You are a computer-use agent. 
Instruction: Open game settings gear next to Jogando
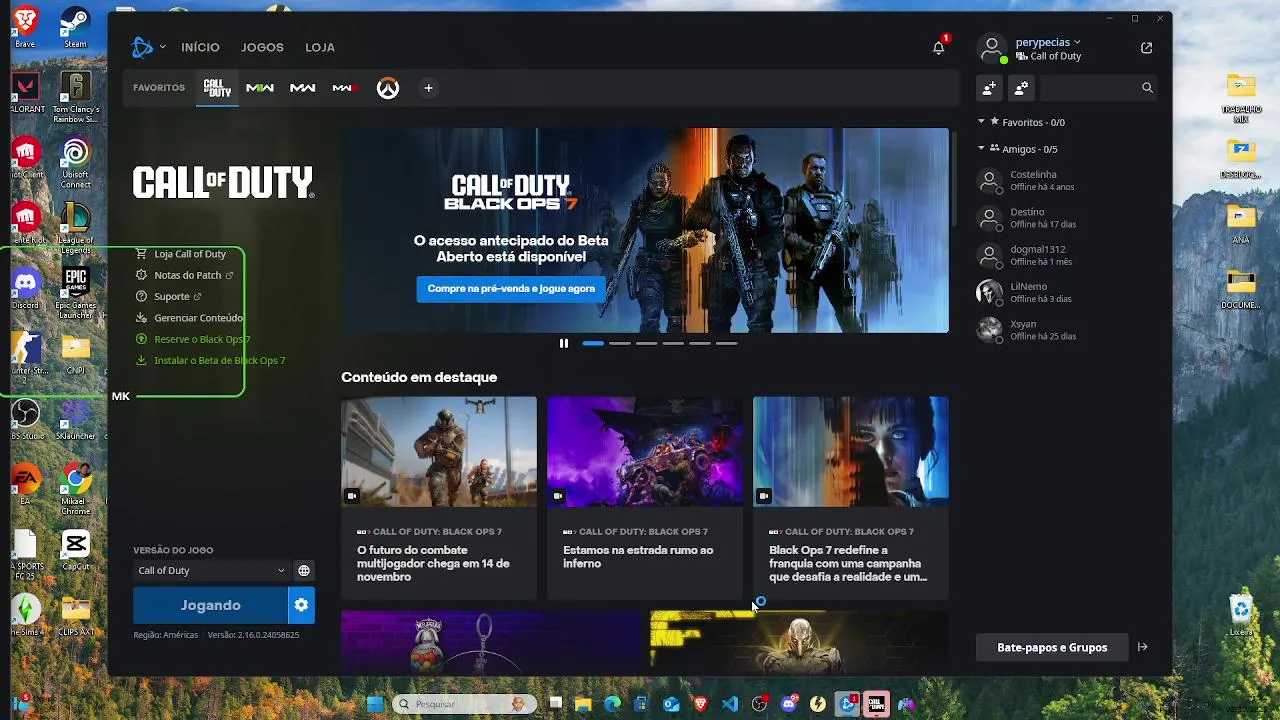click(x=301, y=605)
